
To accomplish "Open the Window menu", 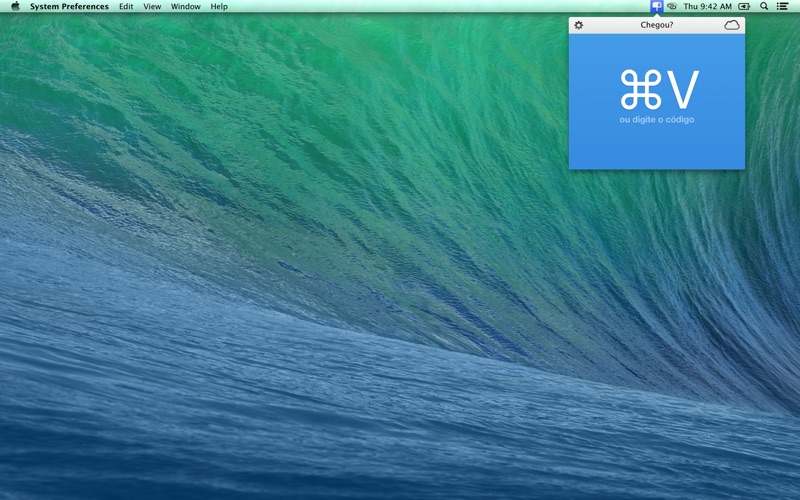I will pos(186,7).
